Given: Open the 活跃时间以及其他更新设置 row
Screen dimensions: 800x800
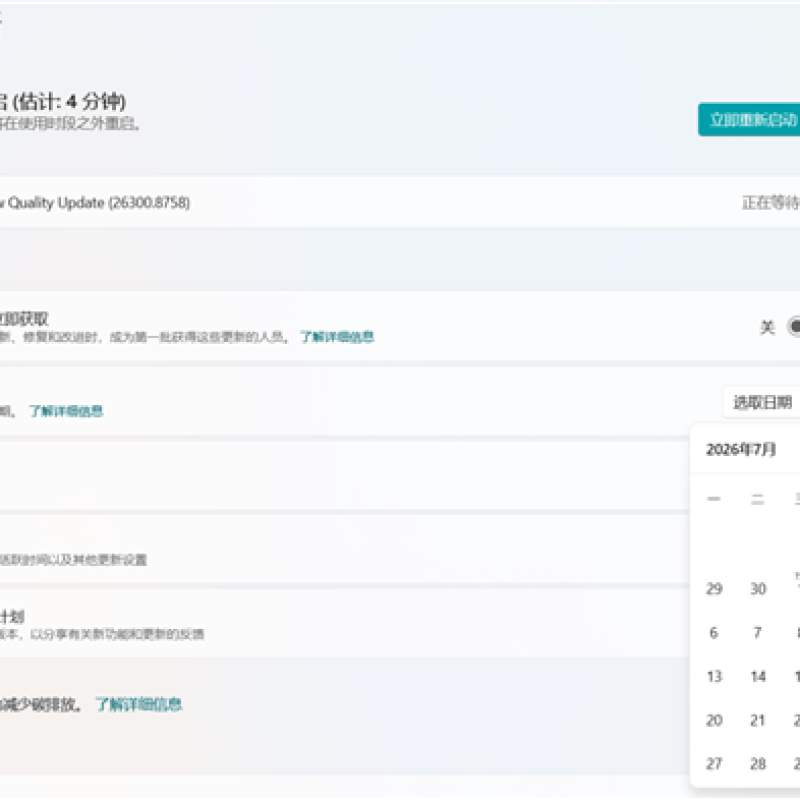Looking at the screenshot, I should coord(344,548).
